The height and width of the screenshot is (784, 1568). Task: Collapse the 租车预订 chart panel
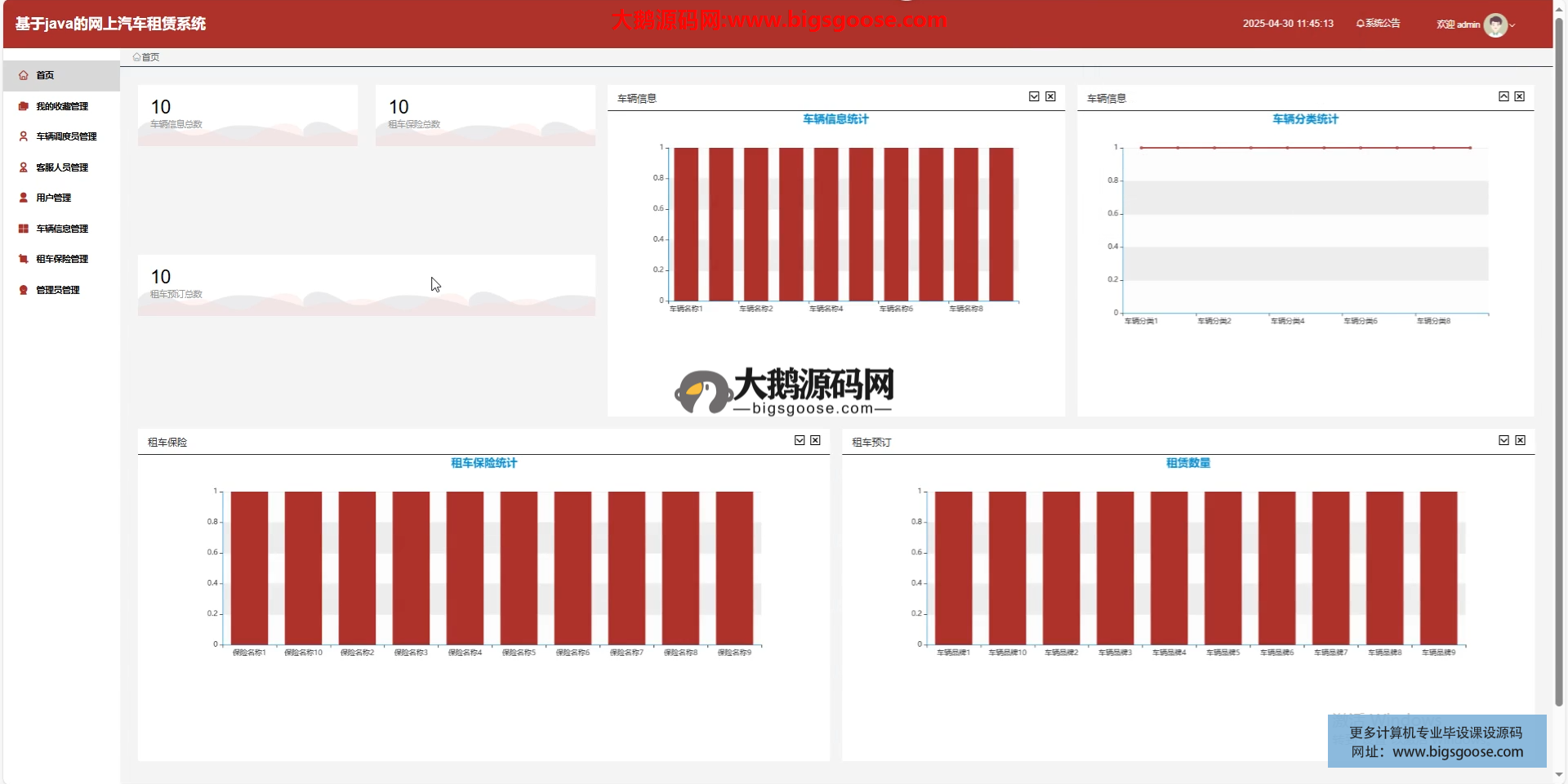pyautogui.click(x=1503, y=440)
